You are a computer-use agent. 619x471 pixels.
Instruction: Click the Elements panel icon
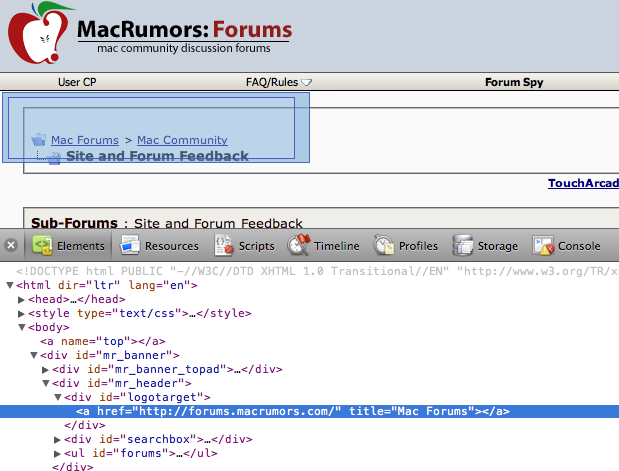(42, 246)
